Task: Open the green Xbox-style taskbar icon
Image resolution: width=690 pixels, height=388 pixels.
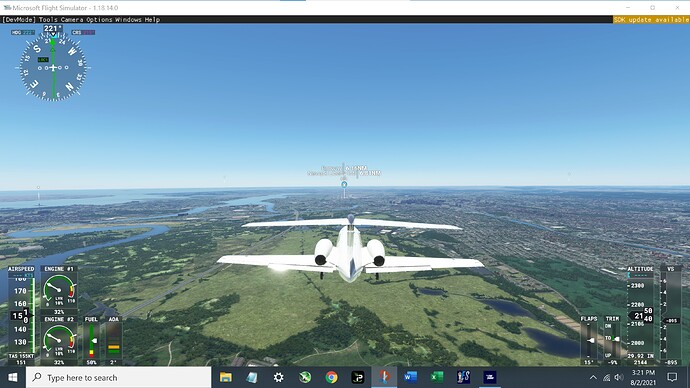Action: [305, 377]
